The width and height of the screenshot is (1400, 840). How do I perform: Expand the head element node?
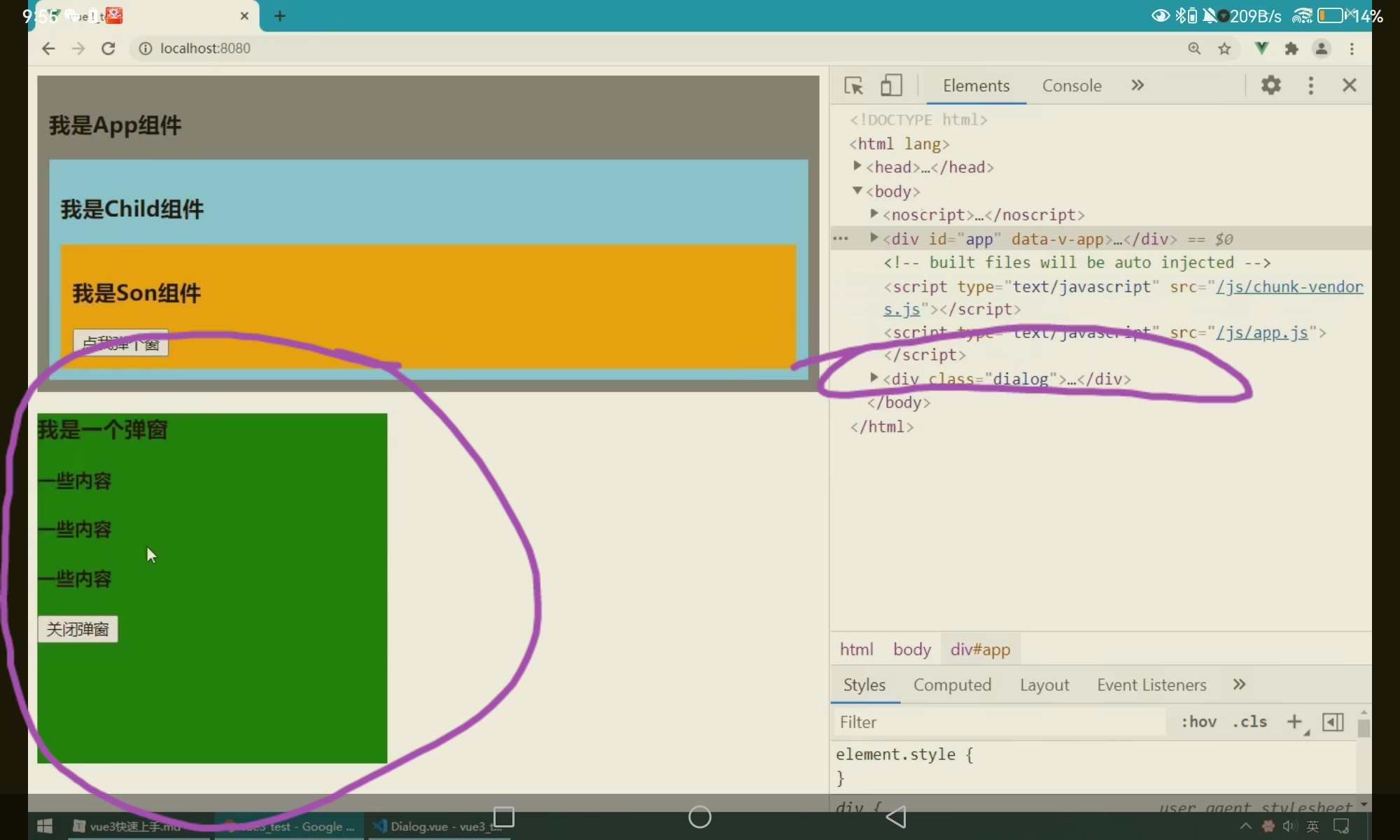857,167
